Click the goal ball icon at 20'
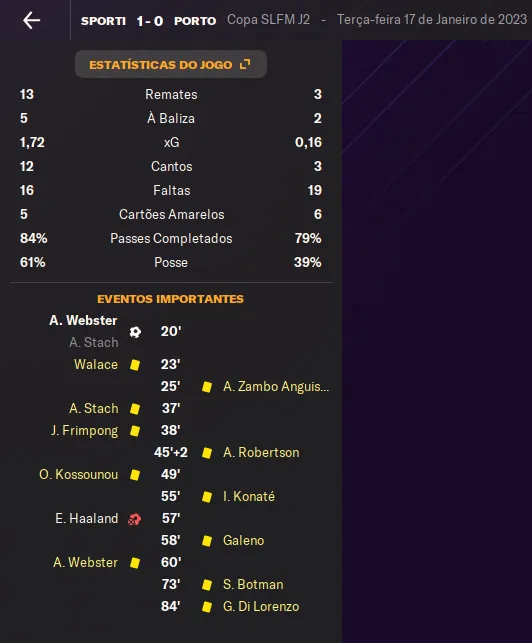Screen dimensions: 532x643 [135, 332]
